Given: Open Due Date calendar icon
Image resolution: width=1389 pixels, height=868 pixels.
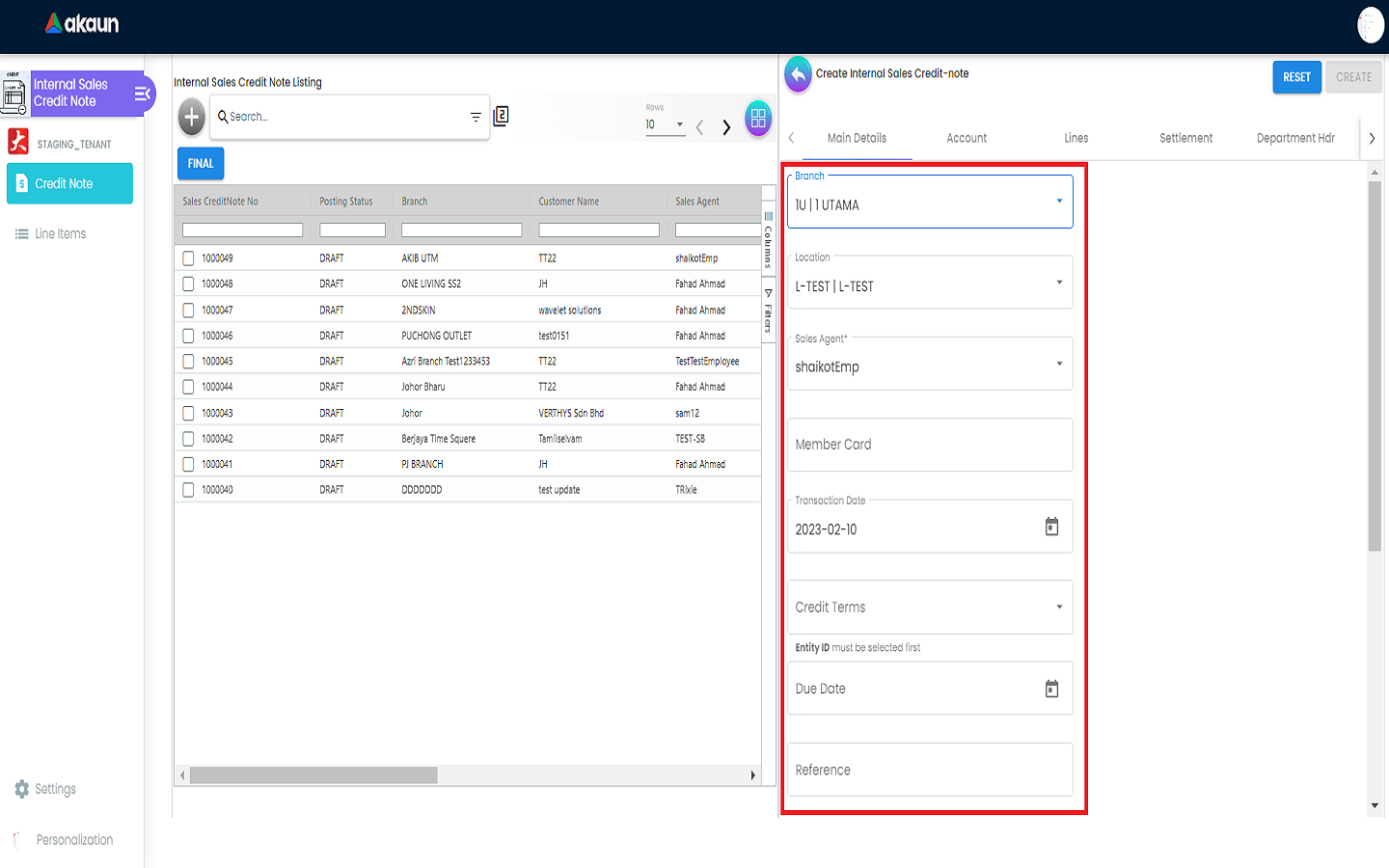Looking at the screenshot, I should click(1051, 689).
